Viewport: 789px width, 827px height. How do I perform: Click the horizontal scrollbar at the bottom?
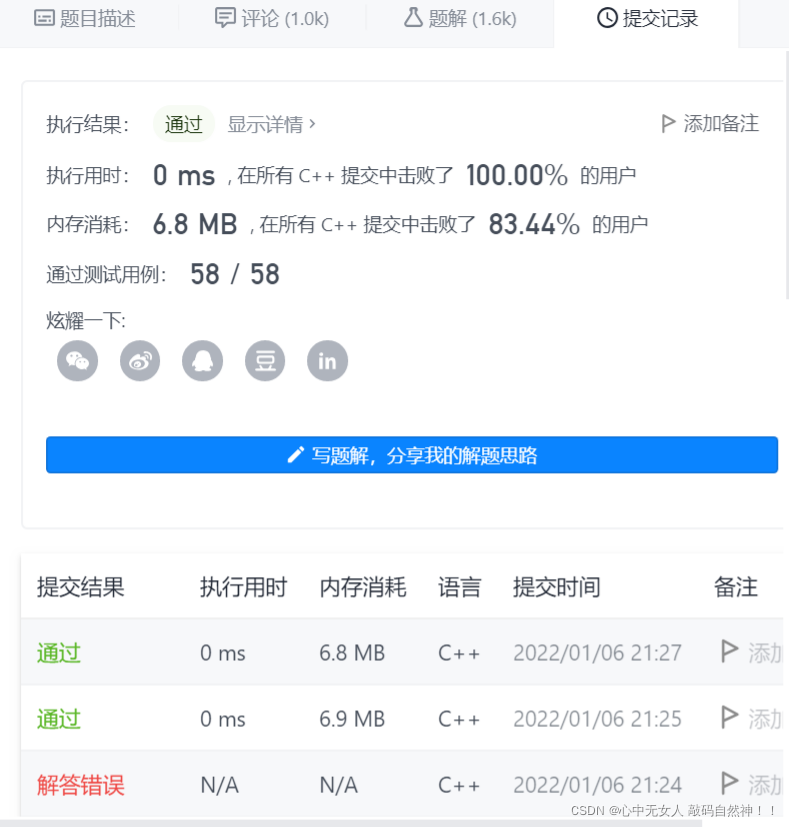click(351, 823)
